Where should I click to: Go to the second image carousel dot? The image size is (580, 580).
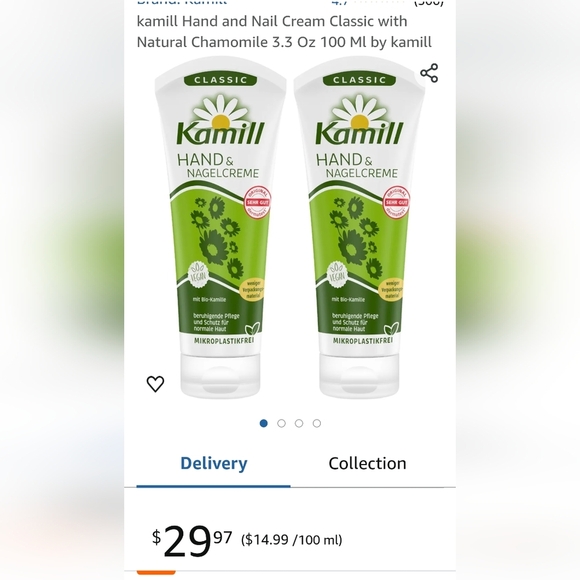tap(281, 423)
